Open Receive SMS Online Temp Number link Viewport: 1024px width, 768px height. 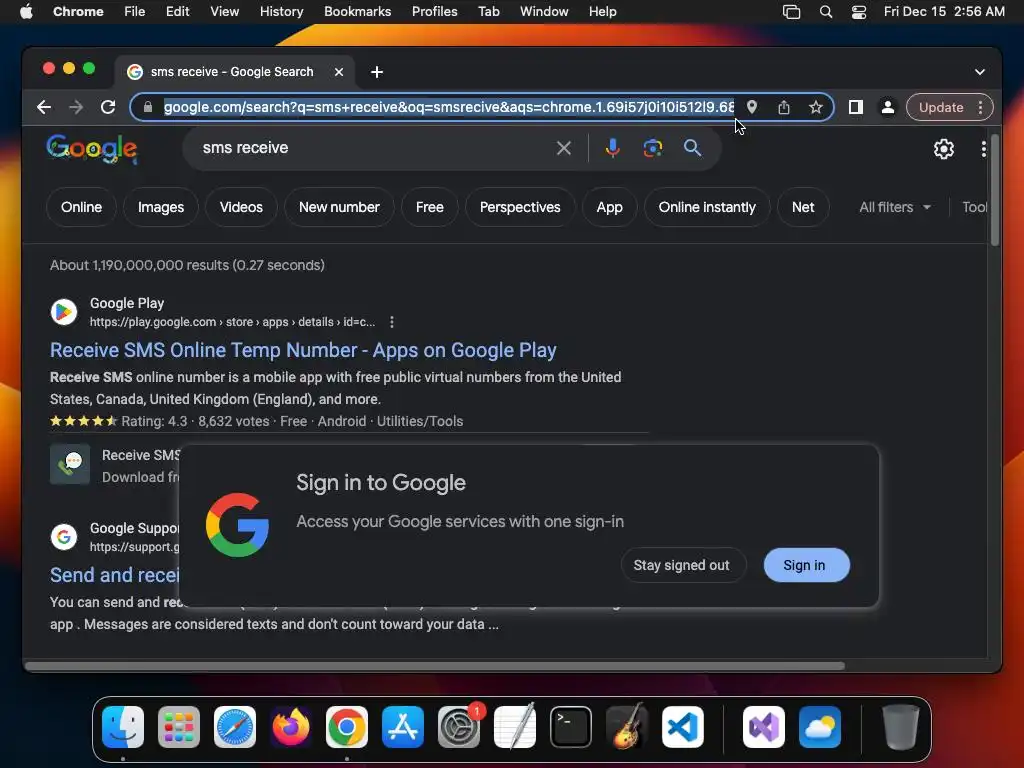pyautogui.click(x=303, y=350)
